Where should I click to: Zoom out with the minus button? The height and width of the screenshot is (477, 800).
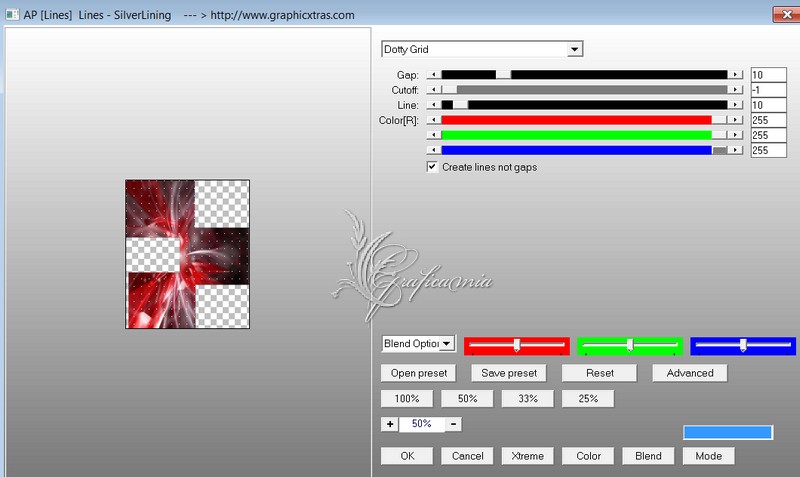pos(454,424)
